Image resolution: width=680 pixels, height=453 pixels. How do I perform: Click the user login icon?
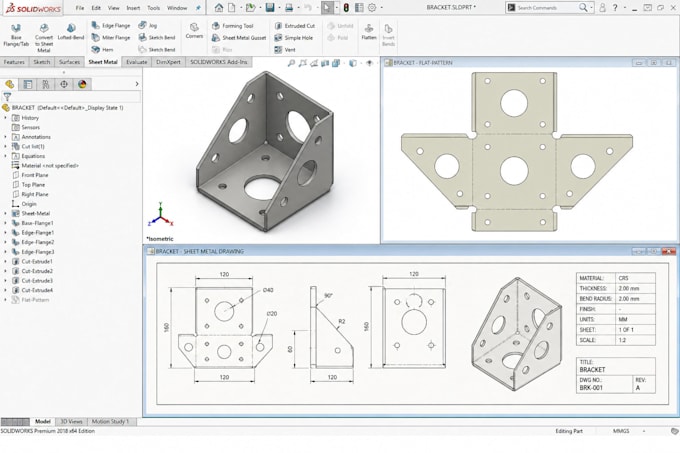(x=602, y=7)
